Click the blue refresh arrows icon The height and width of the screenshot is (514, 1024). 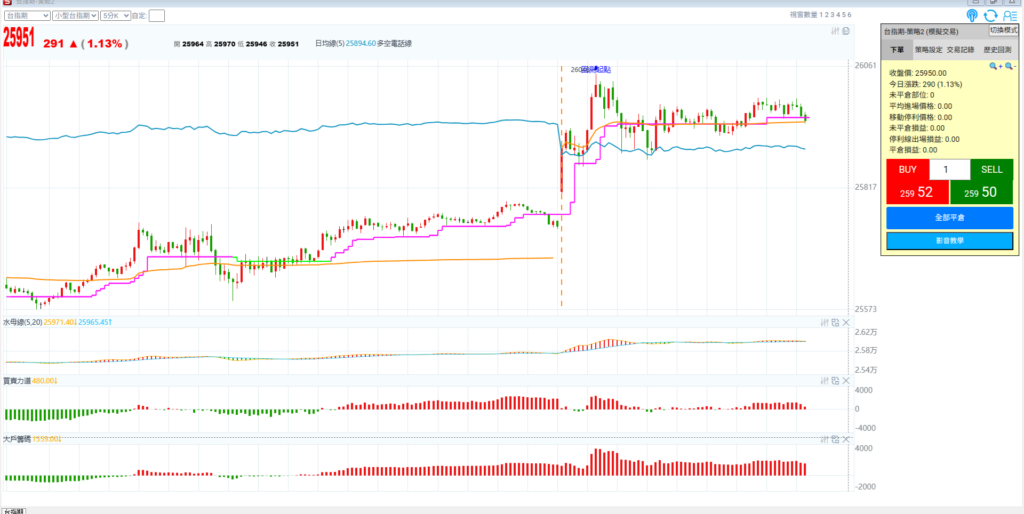(x=991, y=15)
